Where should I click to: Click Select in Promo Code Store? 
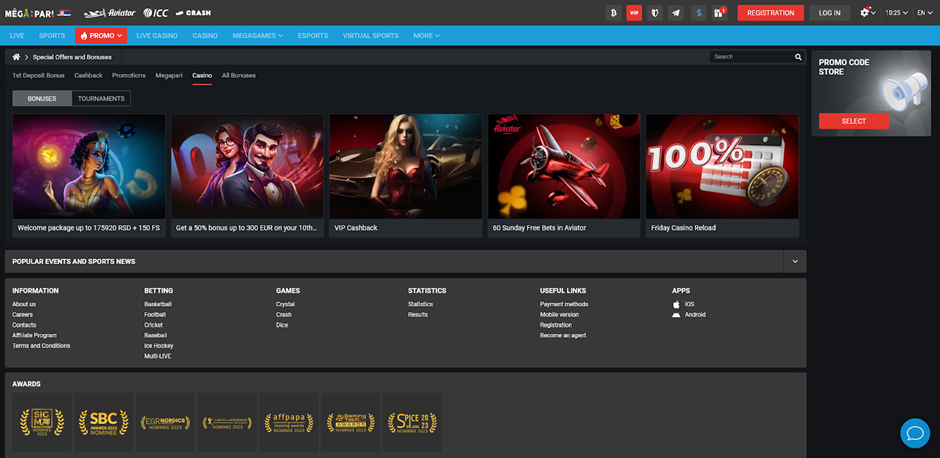[854, 121]
